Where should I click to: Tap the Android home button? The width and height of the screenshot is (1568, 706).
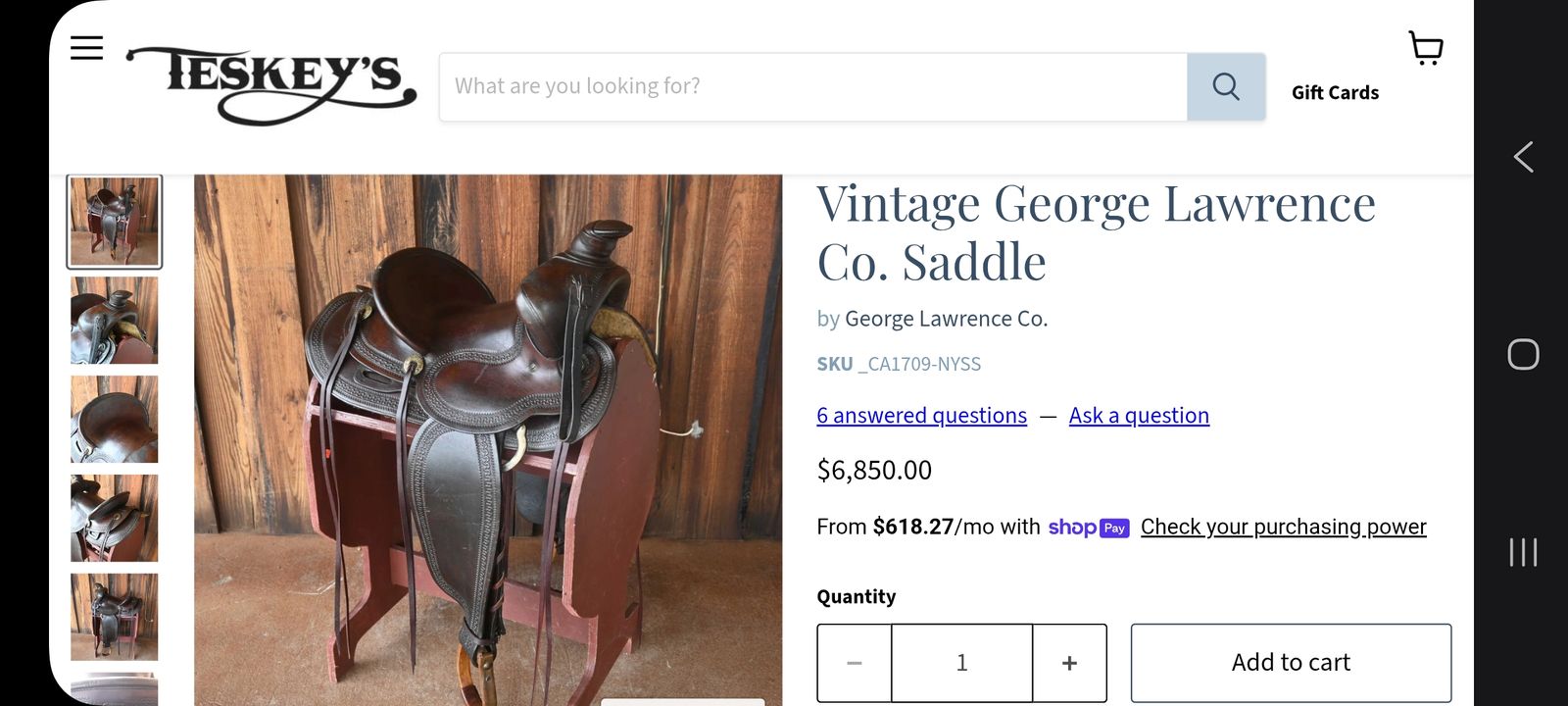tap(1523, 354)
